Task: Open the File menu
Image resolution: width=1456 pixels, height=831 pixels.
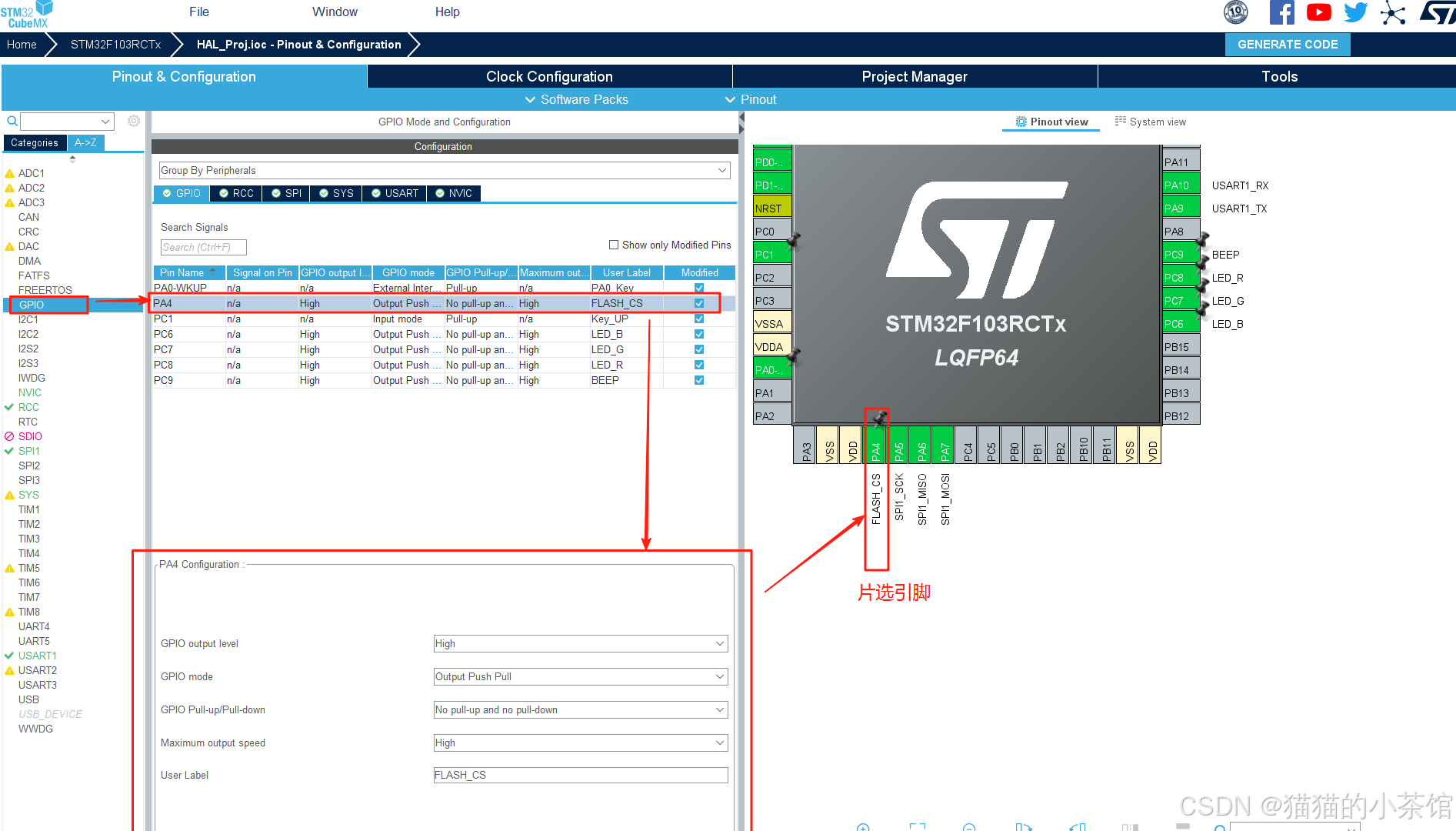Action: 199,12
